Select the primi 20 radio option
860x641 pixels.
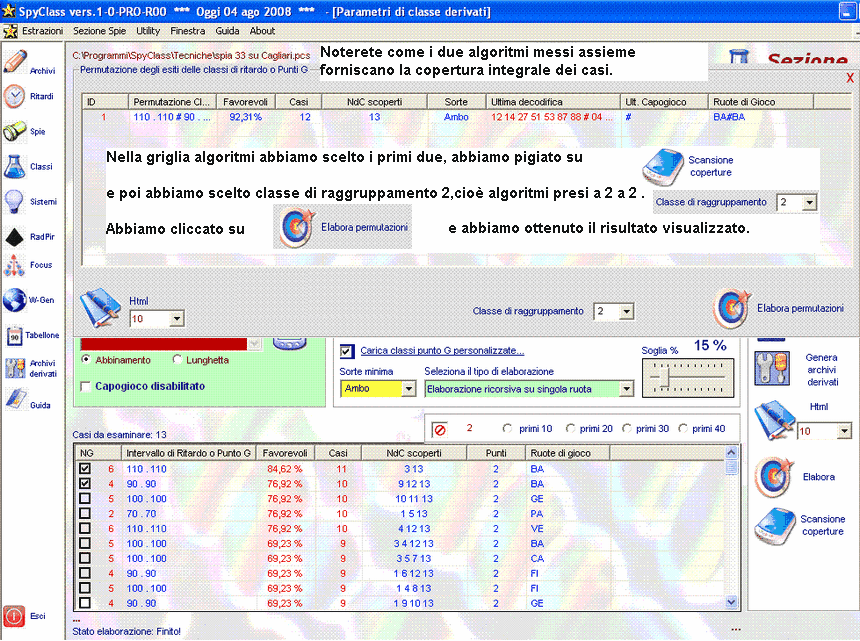point(570,428)
